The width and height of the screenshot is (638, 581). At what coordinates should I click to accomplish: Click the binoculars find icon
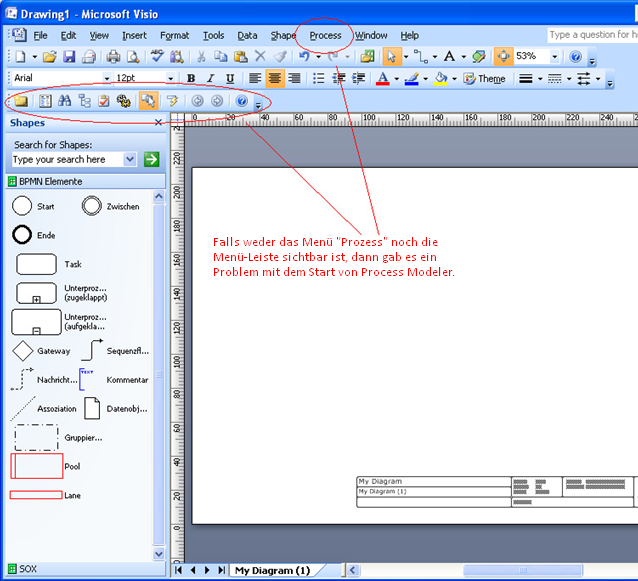(x=64, y=100)
